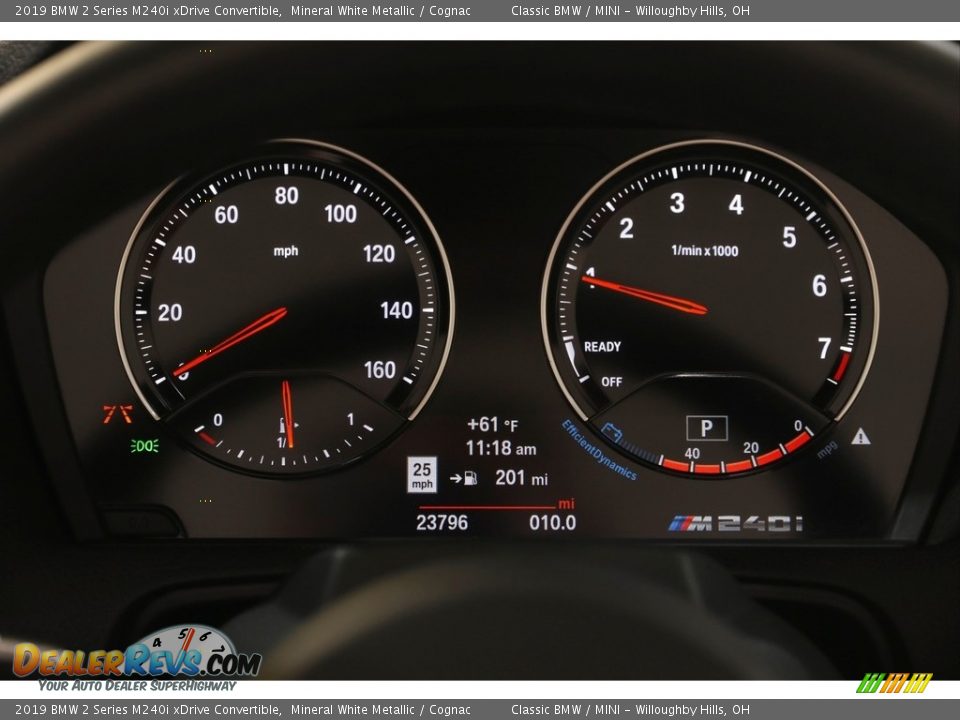
Task: Click the red redline zone on tachometer
Action: point(842,366)
